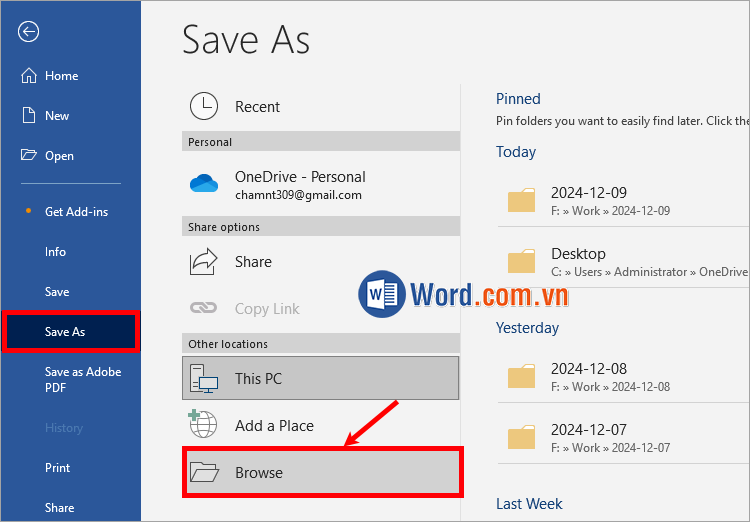Click the Yesterday section heading
This screenshot has height=522, width=750.
[x=527, y=328]
